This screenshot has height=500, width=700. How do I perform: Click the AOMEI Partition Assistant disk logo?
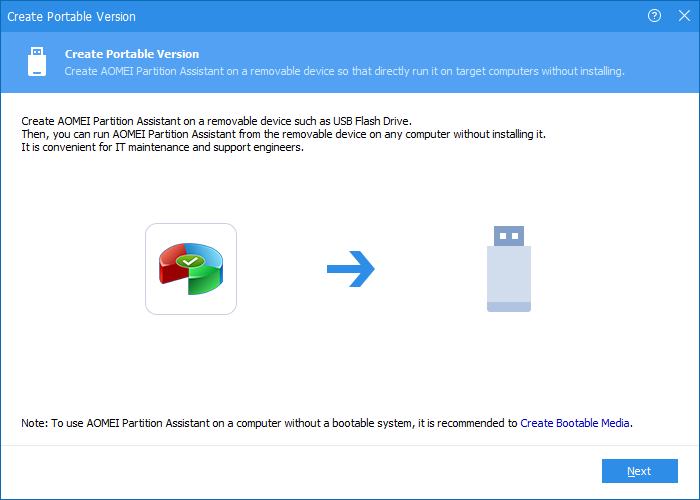coord(191,269)
